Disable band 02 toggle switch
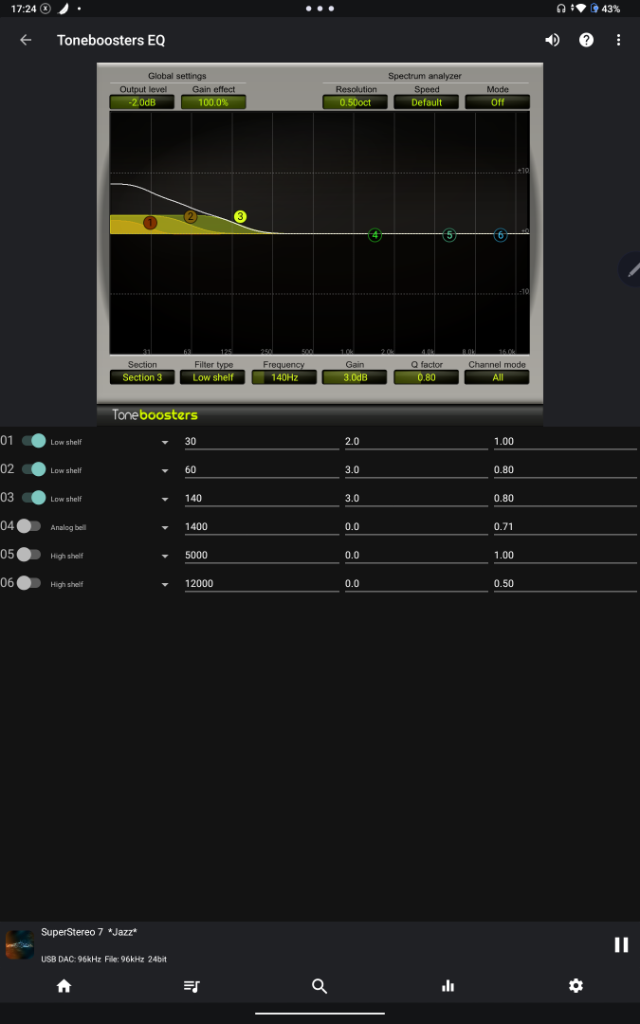This screenshot has width=640, height=1024. click(x=33, y=469)
